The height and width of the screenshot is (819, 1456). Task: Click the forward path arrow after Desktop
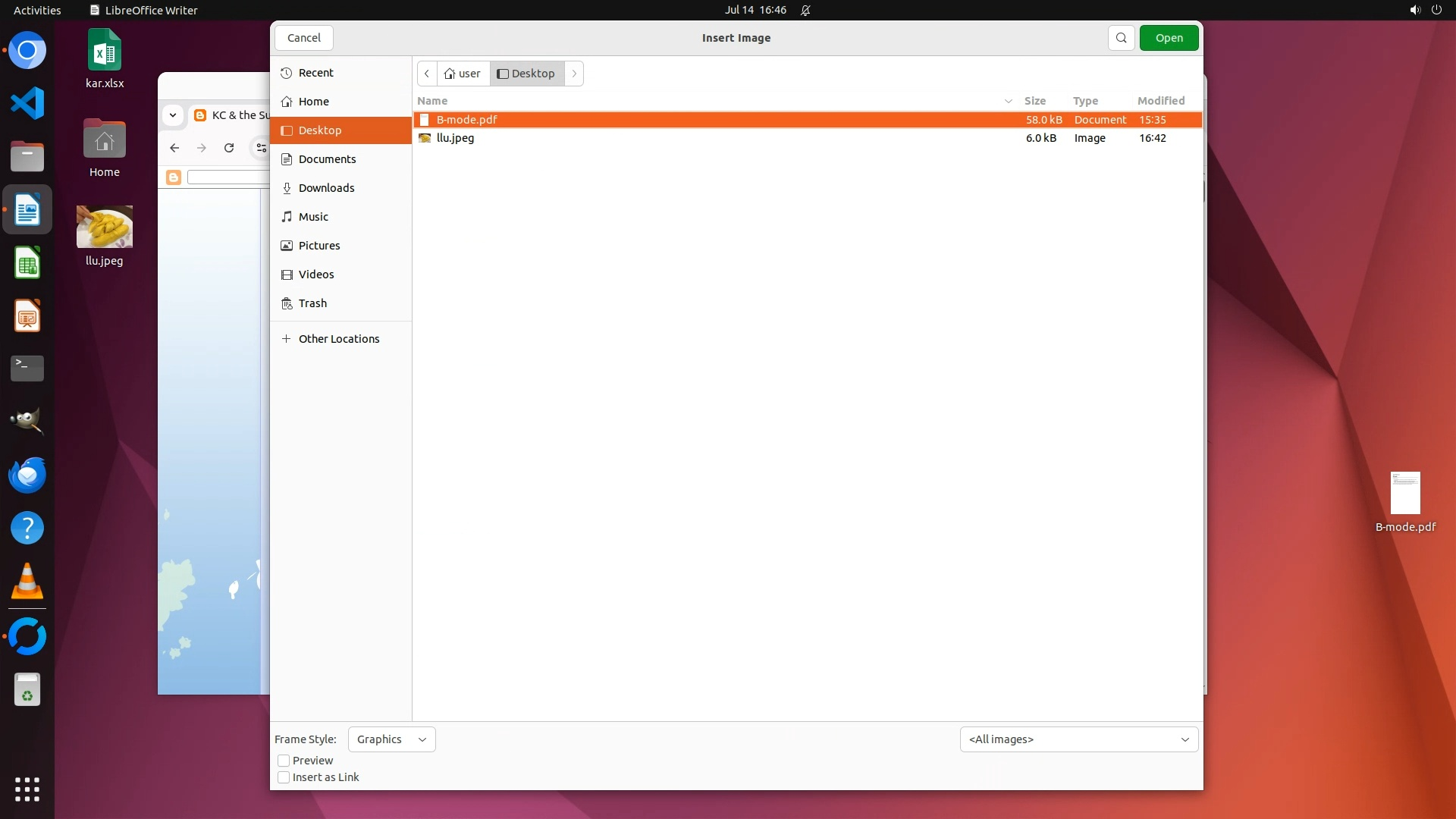coord(574,74)
